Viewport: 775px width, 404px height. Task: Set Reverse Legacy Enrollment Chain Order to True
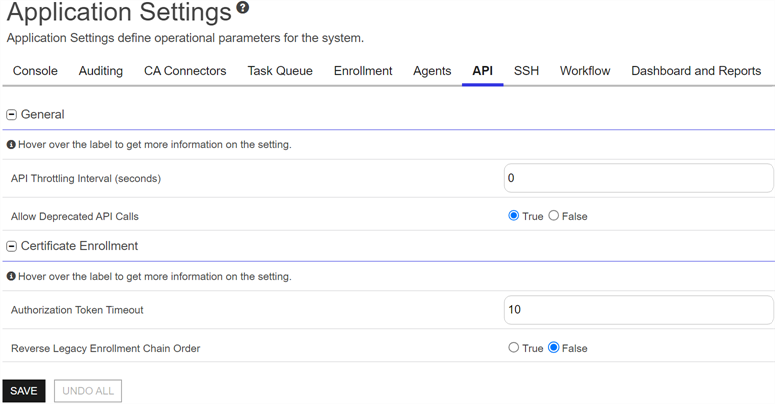[x=514, y=348]
